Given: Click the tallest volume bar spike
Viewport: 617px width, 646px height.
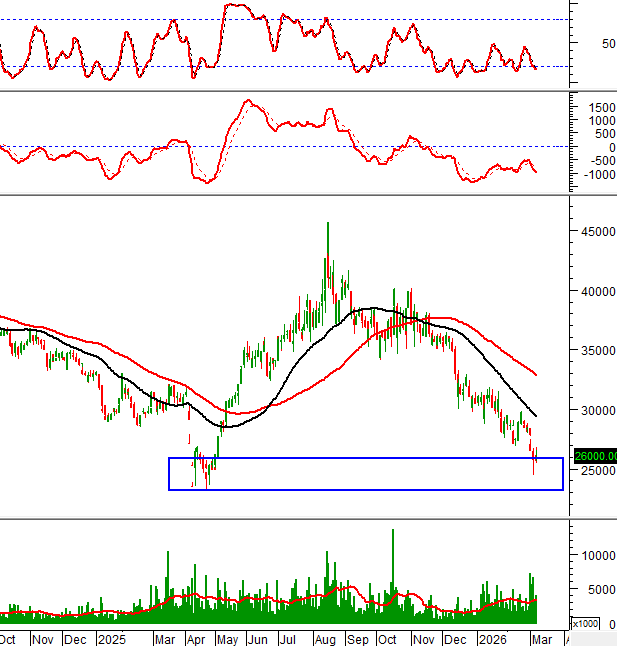Looking at the screenshot, I should pos(393,532).
